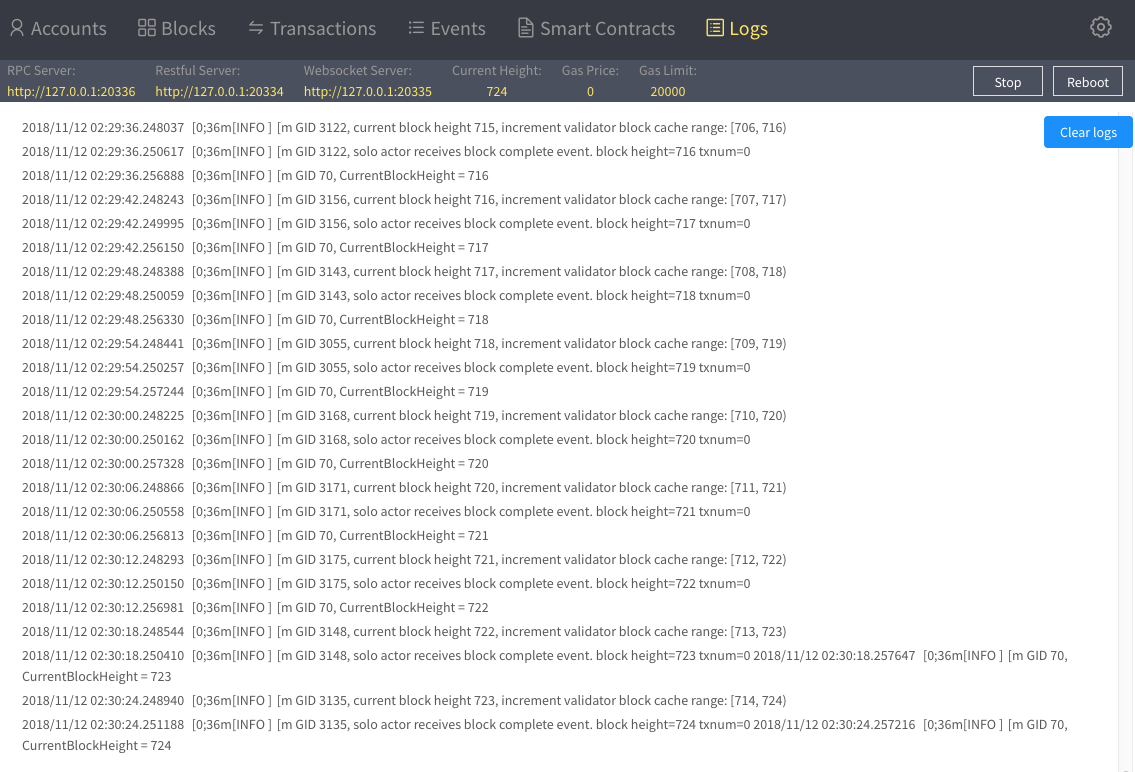Image resolution: width=1135 pixels, height=772 pixels.
Task: Click log line 'CurrentBlockHeight = 722'
Action: (255, 607)
